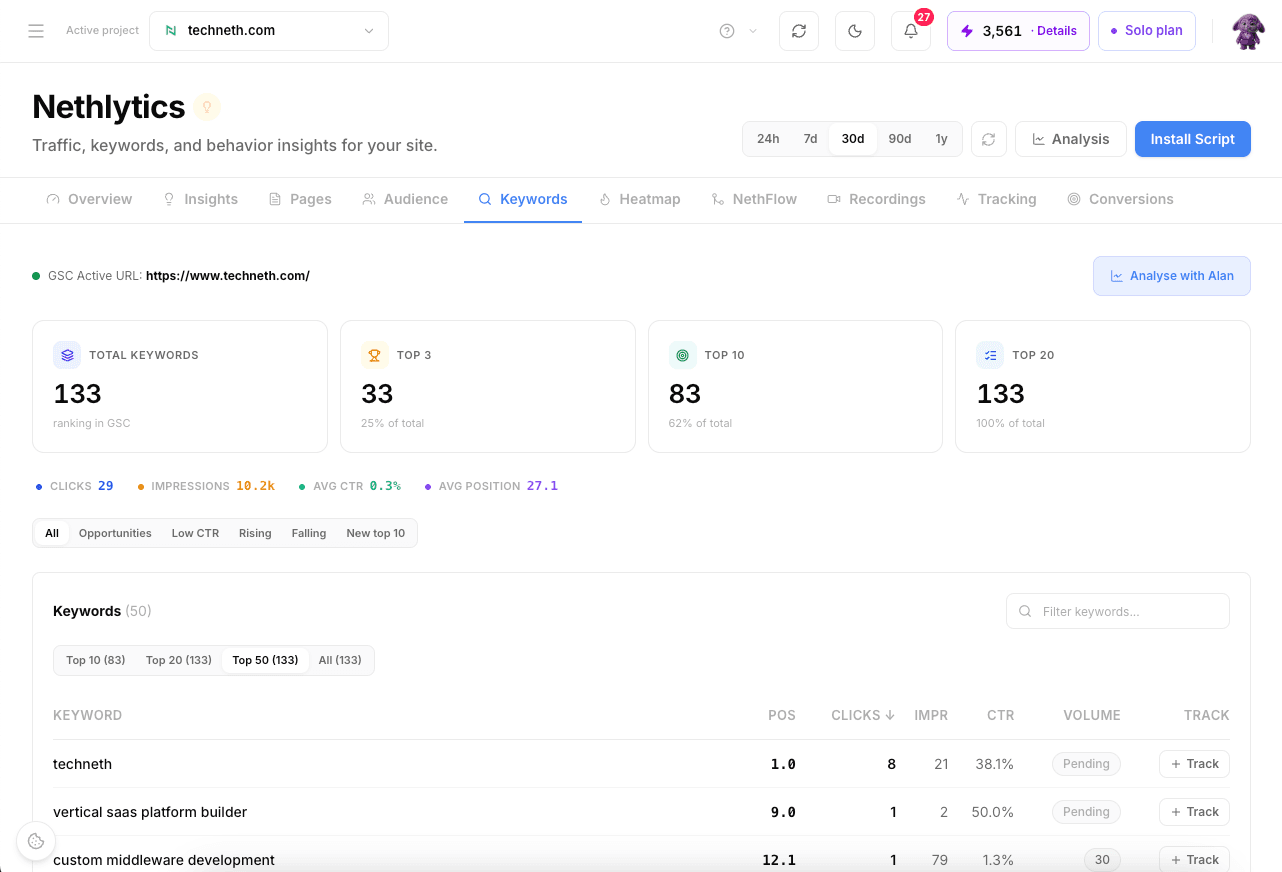The height and width of the screenshot is (872, 1282).
Task: Switch to the Heatmap tab
Action: click(x=639, y=199)
